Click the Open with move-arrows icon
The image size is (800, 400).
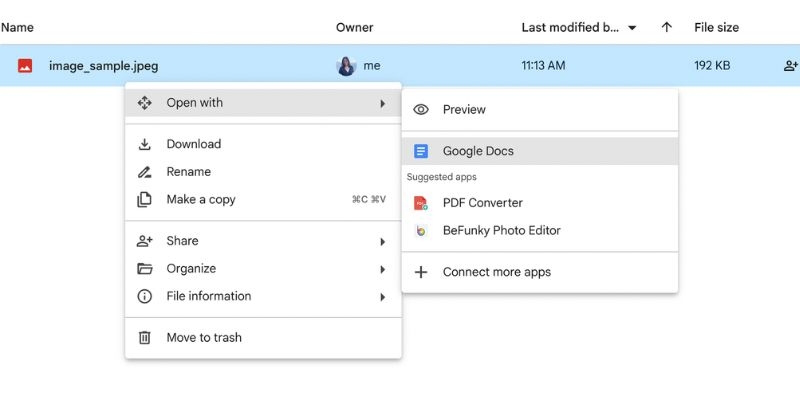144,103
